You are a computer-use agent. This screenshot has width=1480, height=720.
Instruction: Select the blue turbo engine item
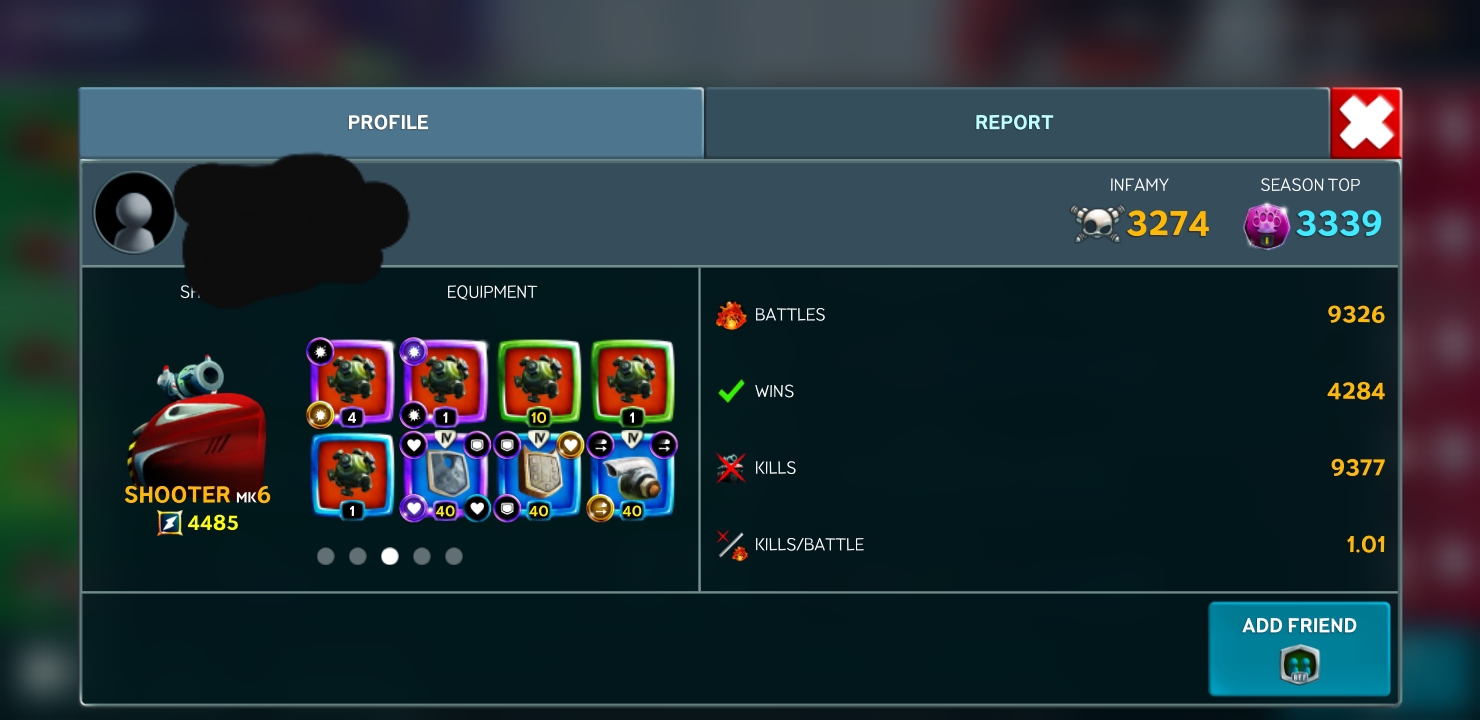coord(632,476)
